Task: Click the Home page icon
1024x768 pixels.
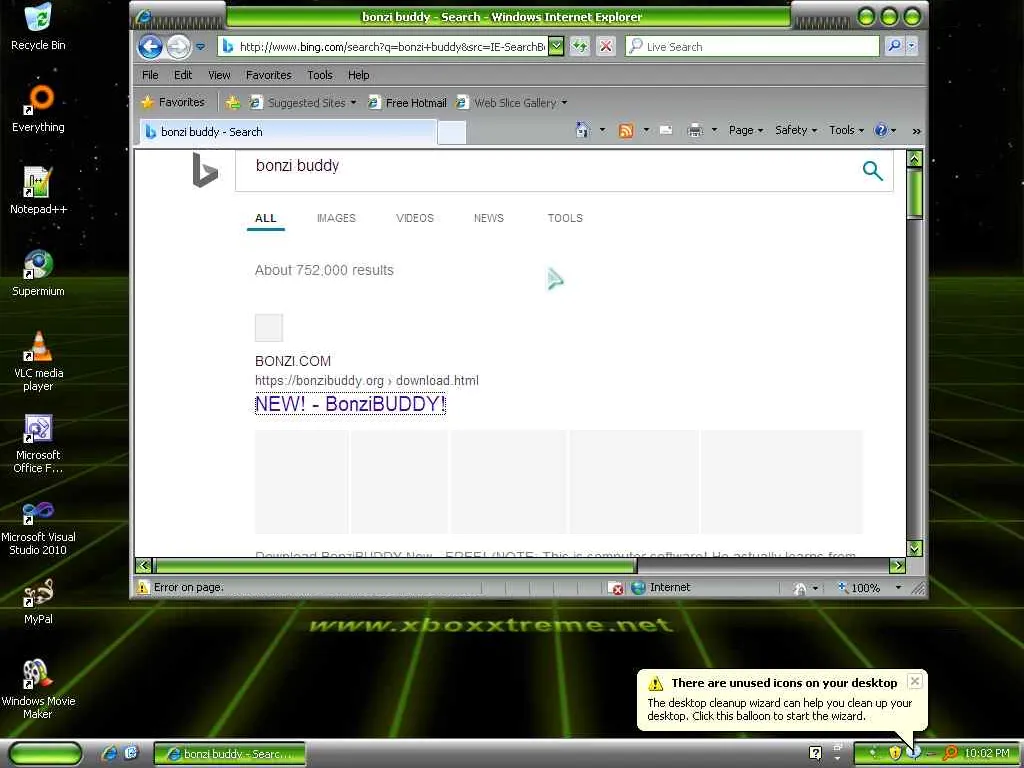Action: click(x=583, y=130)
